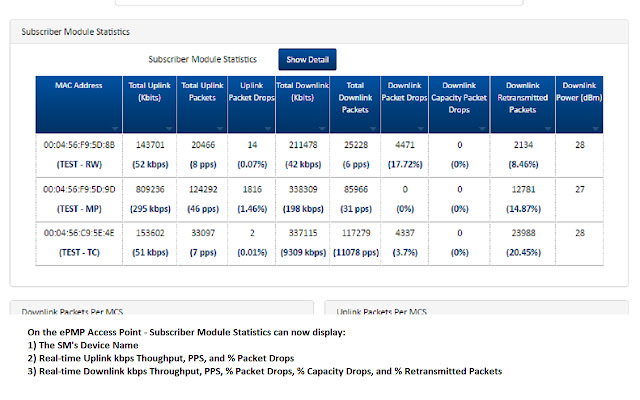Select uplink rate (295 kbps)
The image size is (640, 400).
click(150, 209)
